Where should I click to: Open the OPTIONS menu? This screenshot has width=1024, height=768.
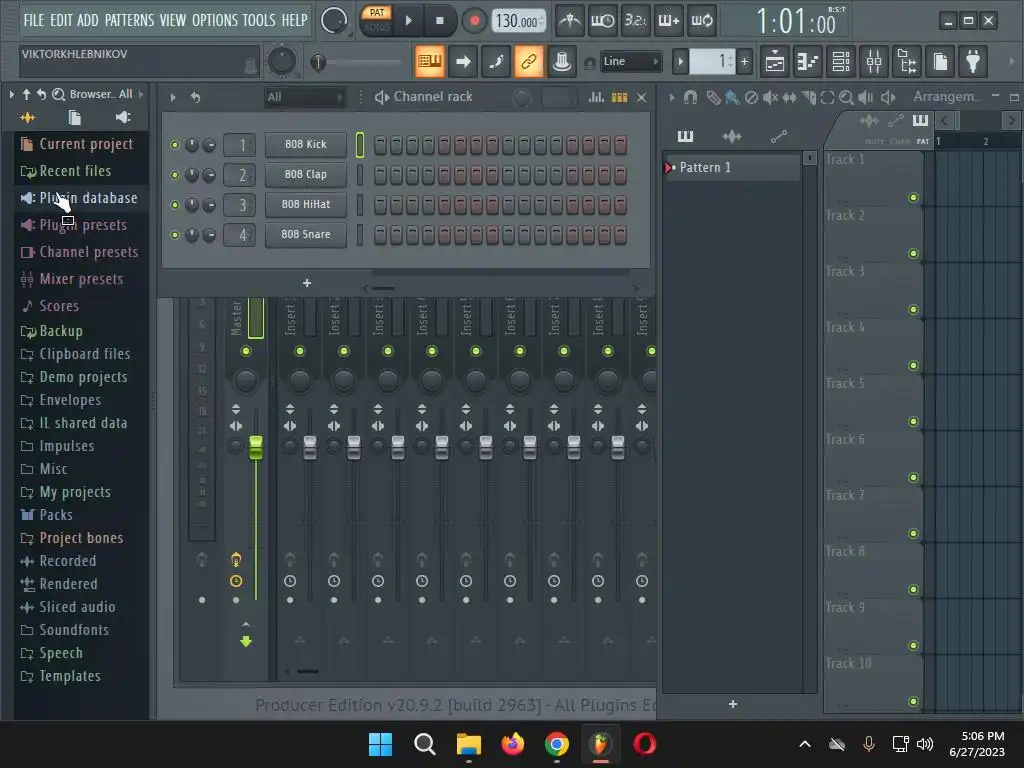215,20
